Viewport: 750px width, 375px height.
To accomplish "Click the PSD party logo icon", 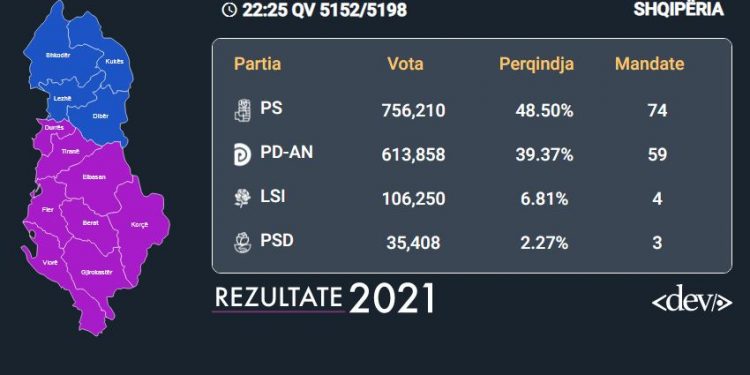I will click(243, 242).
